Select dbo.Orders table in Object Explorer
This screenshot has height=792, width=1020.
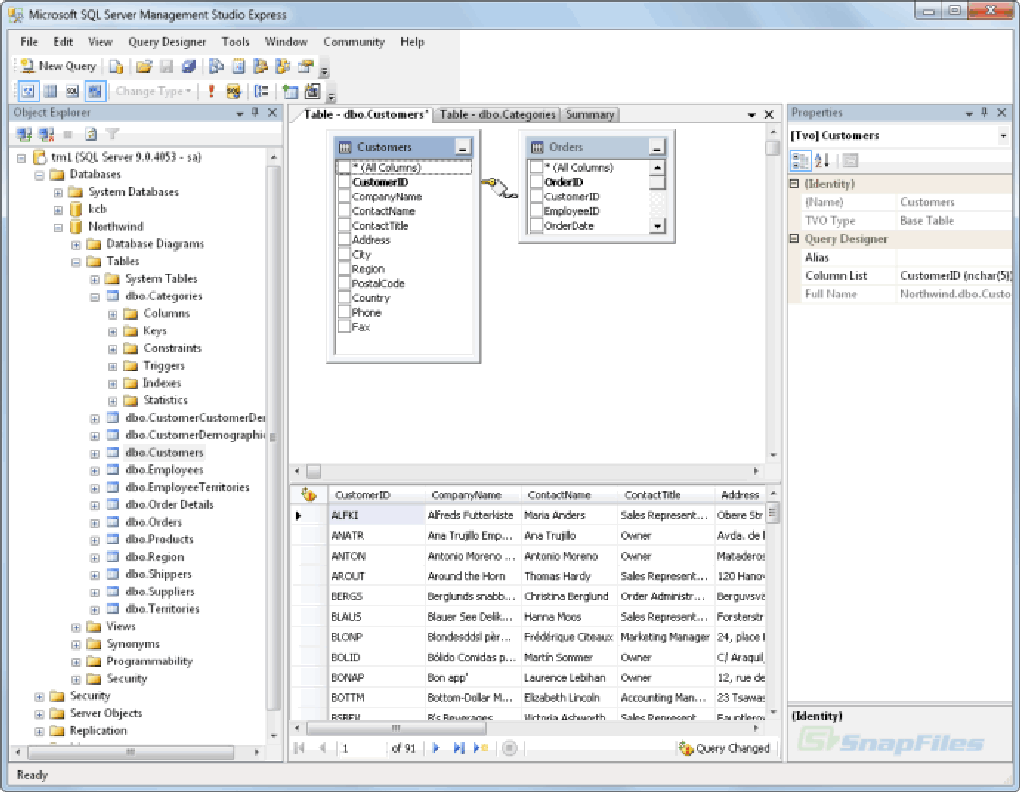(x=153, y=522)
